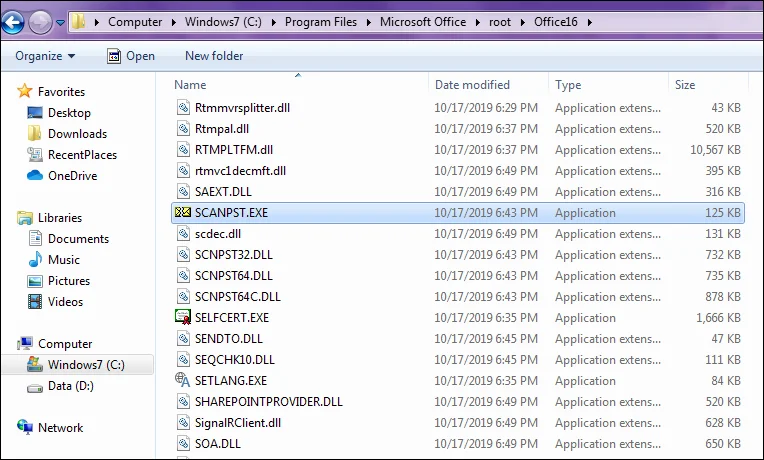Viewport: 764px width, 460px height.
Task: Select the SCNPST64.DLL file icon
Action: tap(183, 275)
